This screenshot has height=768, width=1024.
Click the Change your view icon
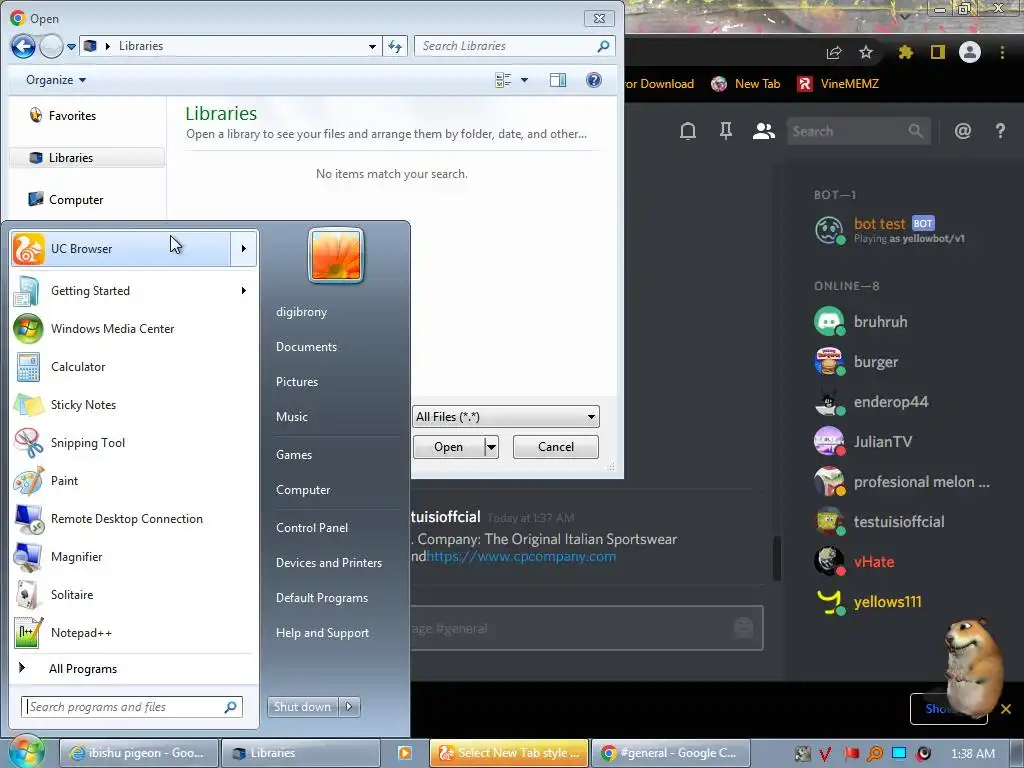(503, 80)
